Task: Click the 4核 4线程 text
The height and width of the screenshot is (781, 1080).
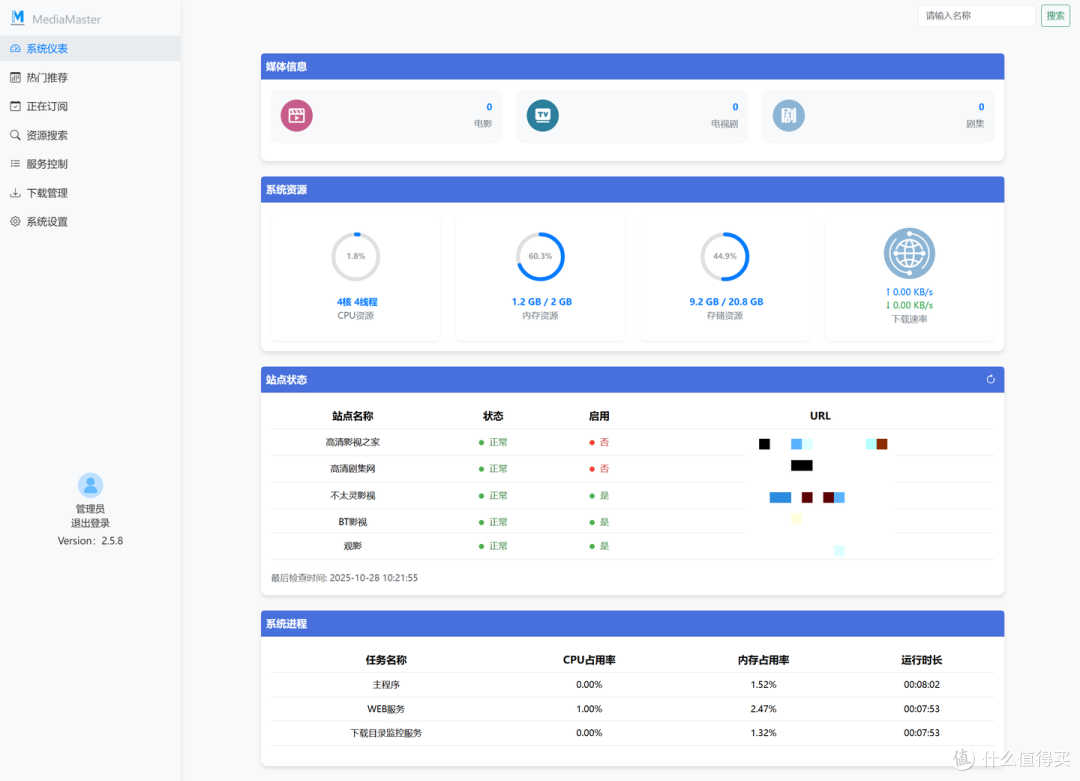Action: pyautogui.click(x=357, y=302)
